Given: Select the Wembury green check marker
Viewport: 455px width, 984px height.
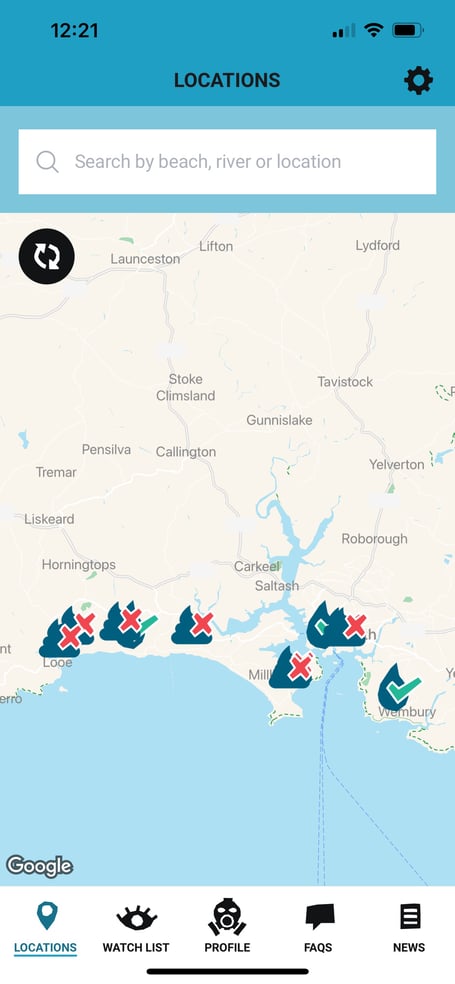Looking at the screenshot, I should [399, 687].
